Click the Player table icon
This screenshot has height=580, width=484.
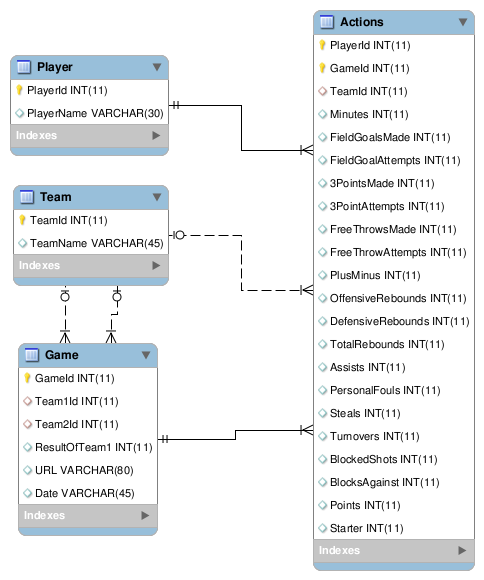24,67
